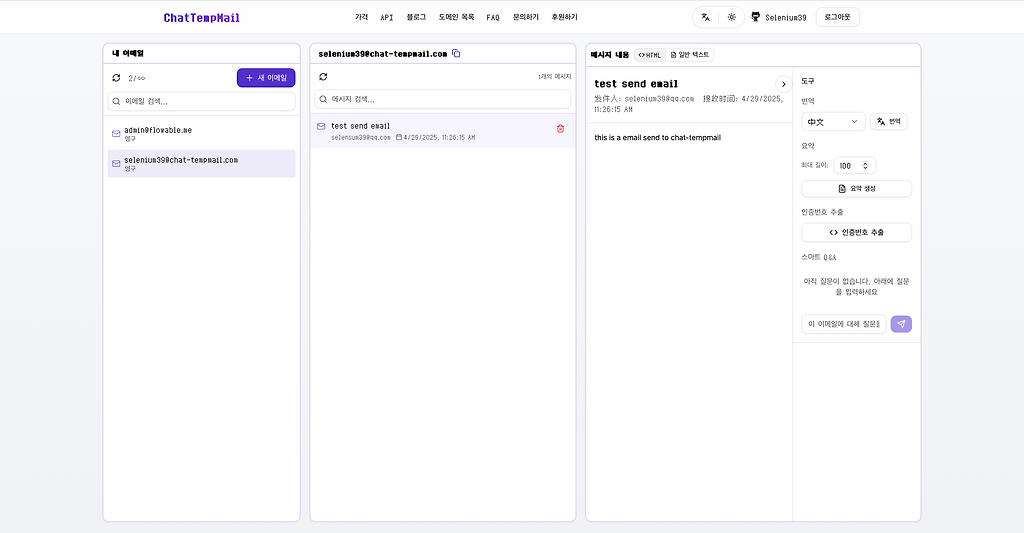Open the Selenium39 username link
This screenshot has width=1024, height=533.
[x=786, y=18]
